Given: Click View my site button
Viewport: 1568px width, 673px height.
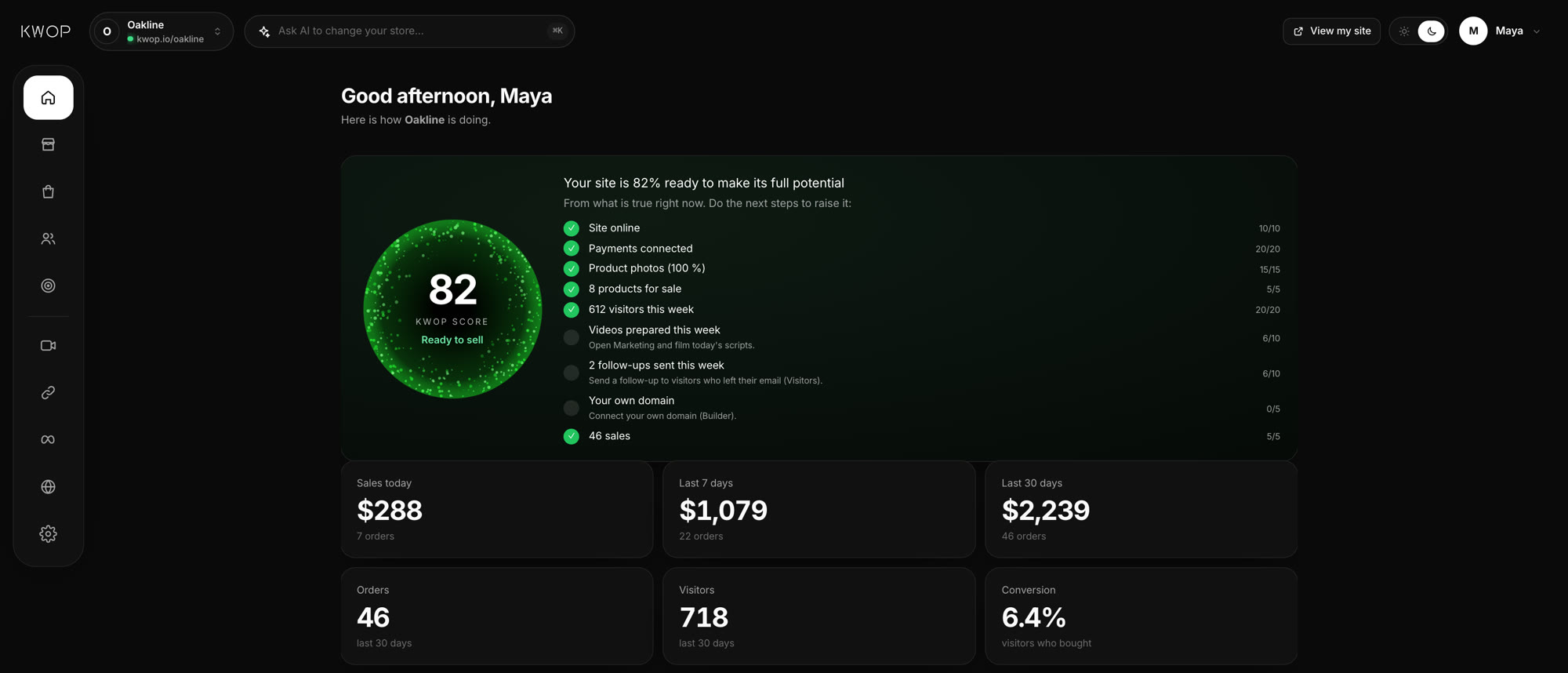Looking at the screenshot, I should point(1331,31).
